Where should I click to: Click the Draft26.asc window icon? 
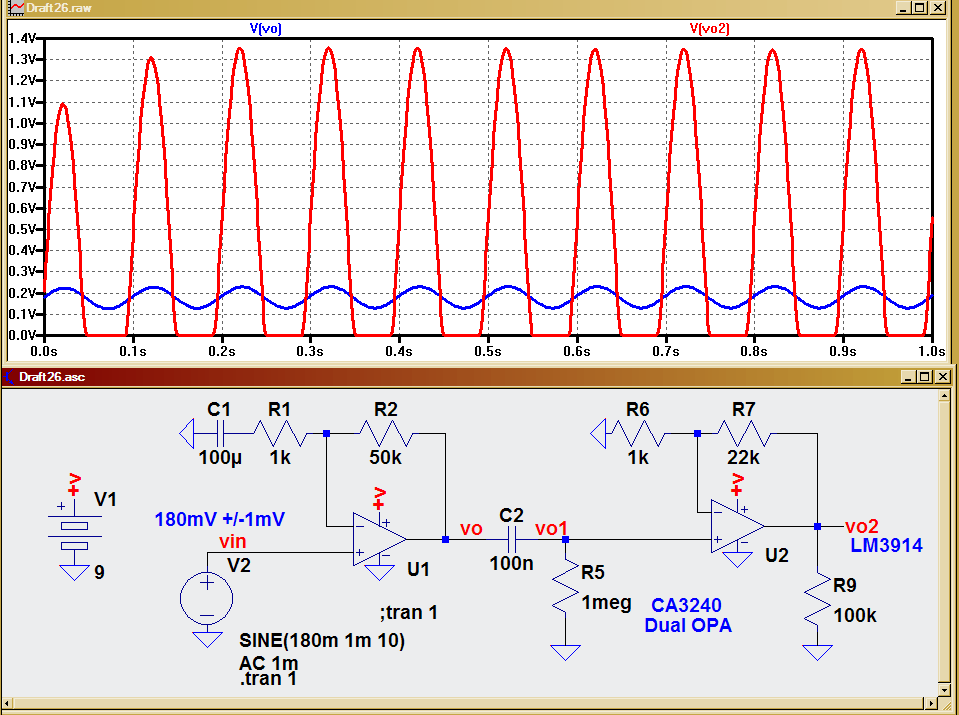pyautogui.click(x=10, y=377)
